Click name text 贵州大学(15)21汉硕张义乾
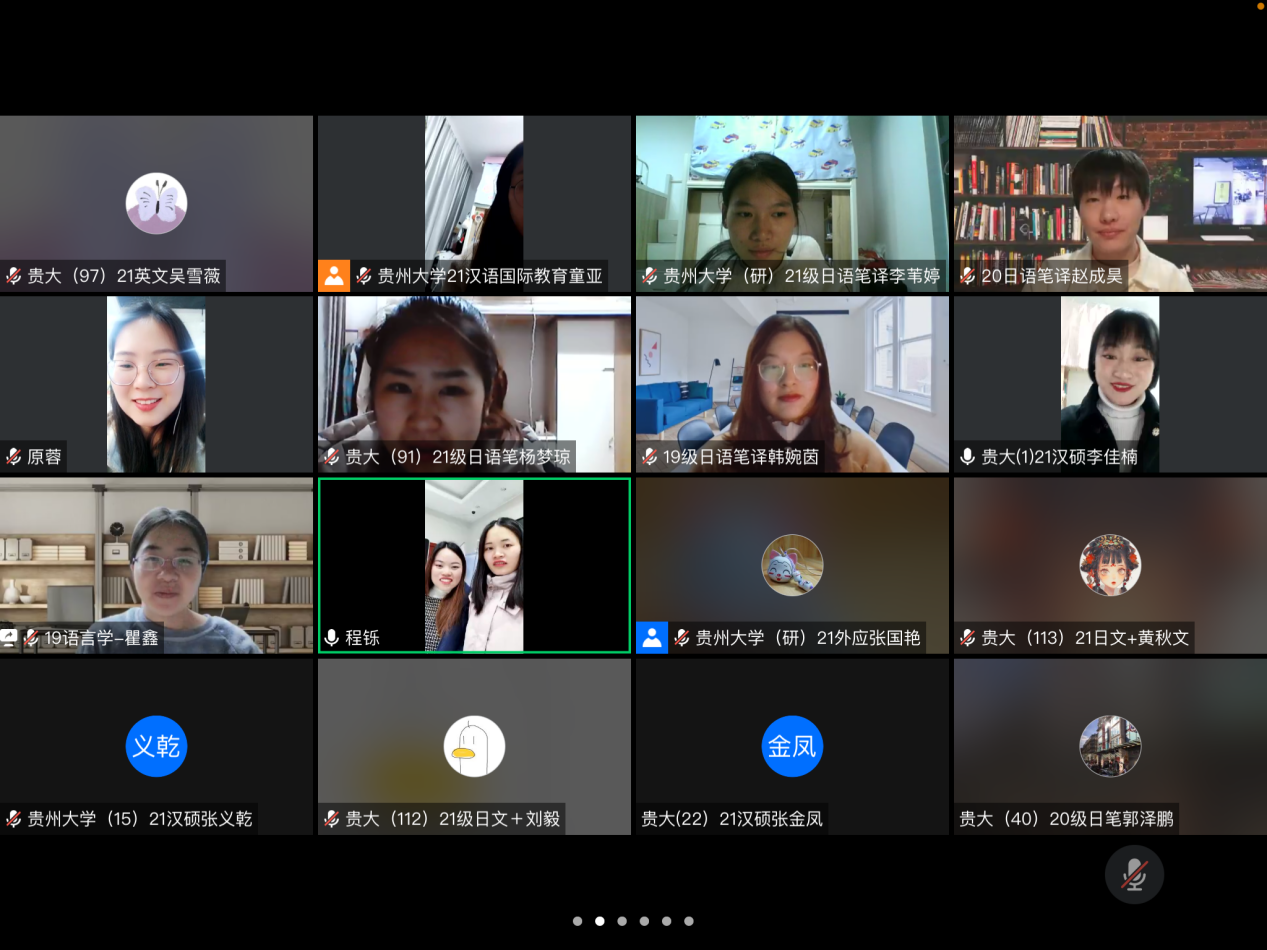The width and height of the screenshot is (1267, 950). 140,819
